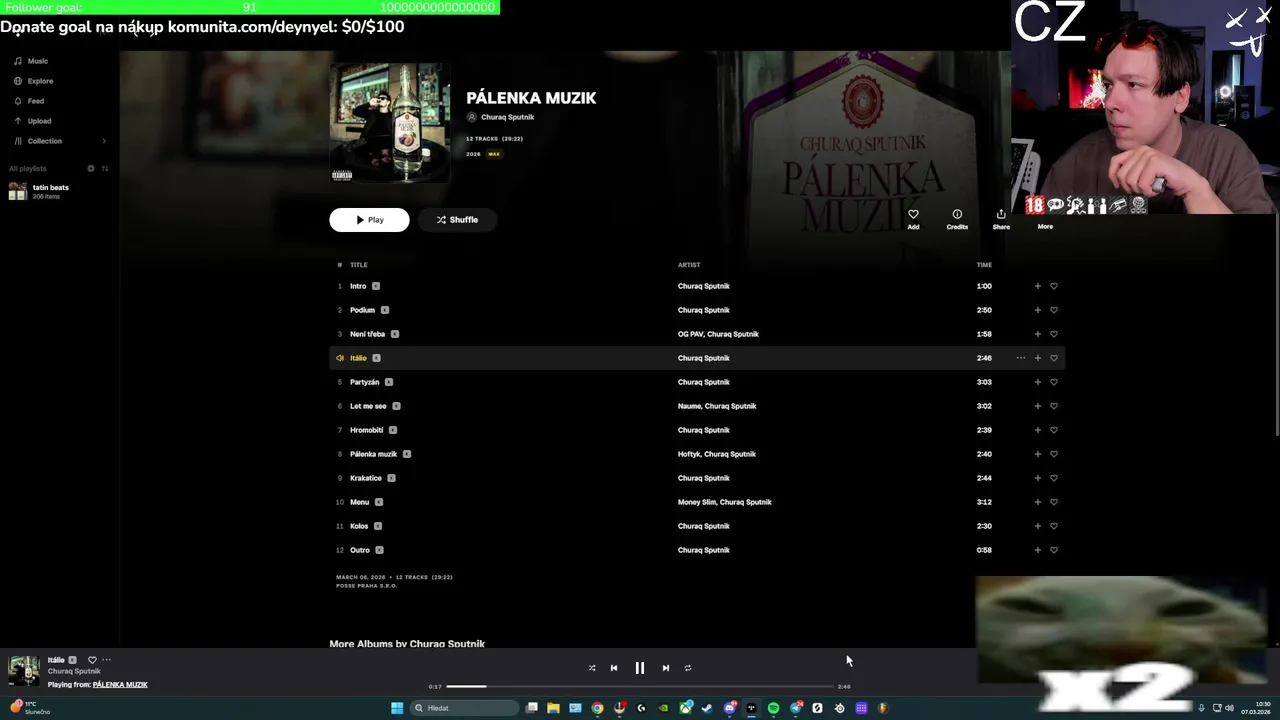
Task: Open Spotify from the taskbar
Action: (773, 708)
